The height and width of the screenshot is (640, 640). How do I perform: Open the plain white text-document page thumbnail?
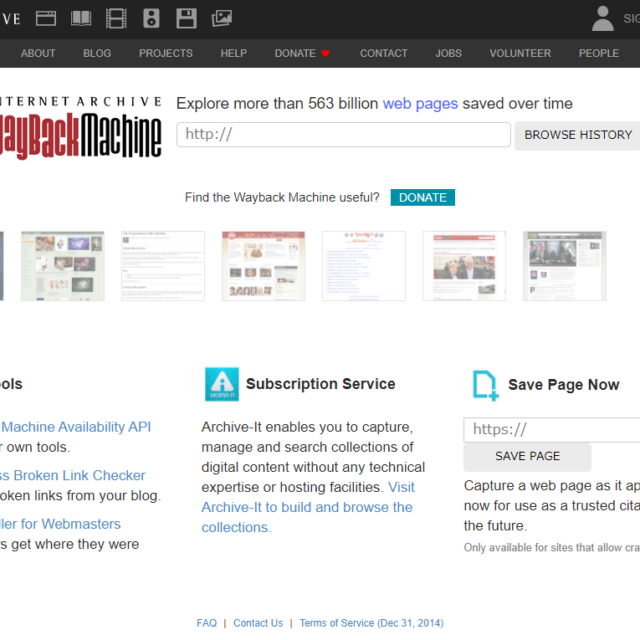click(x=163, y=266)
